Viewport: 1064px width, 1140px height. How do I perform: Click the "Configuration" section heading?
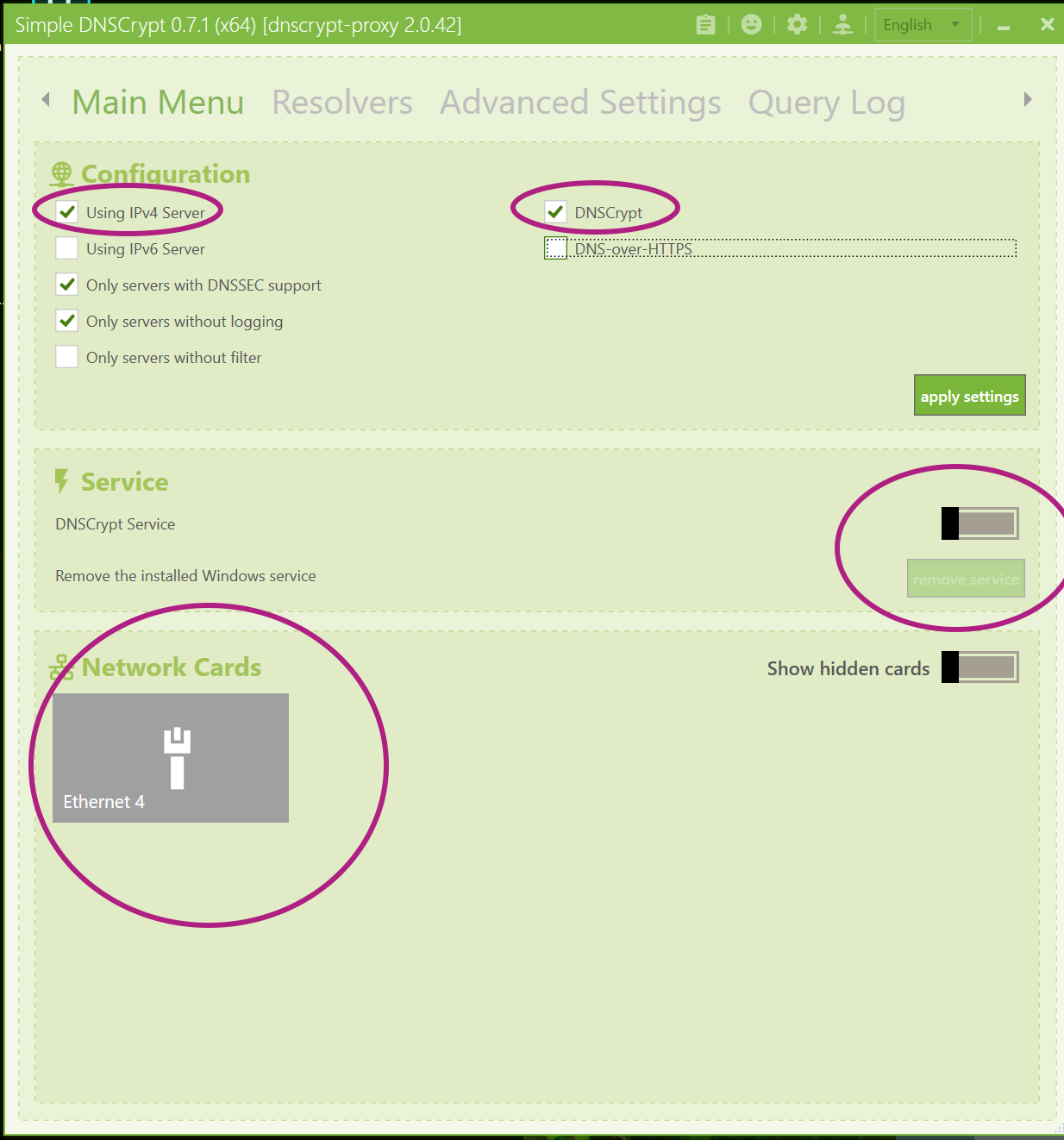tap(166, 174)
